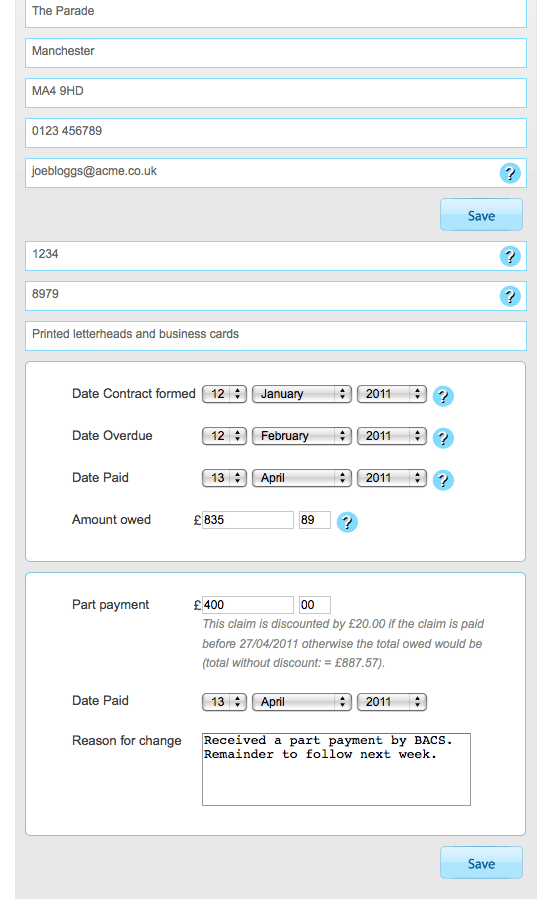Viewport: 560px width, 899px height.
Task: Click the Part payment pounds field 400
Action: click(x=248, y=605)
